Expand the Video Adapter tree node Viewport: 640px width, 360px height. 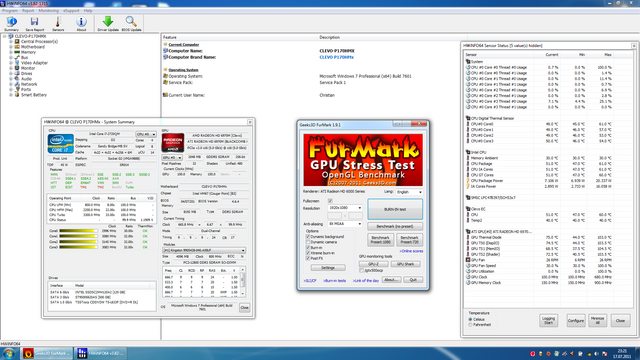11,63
